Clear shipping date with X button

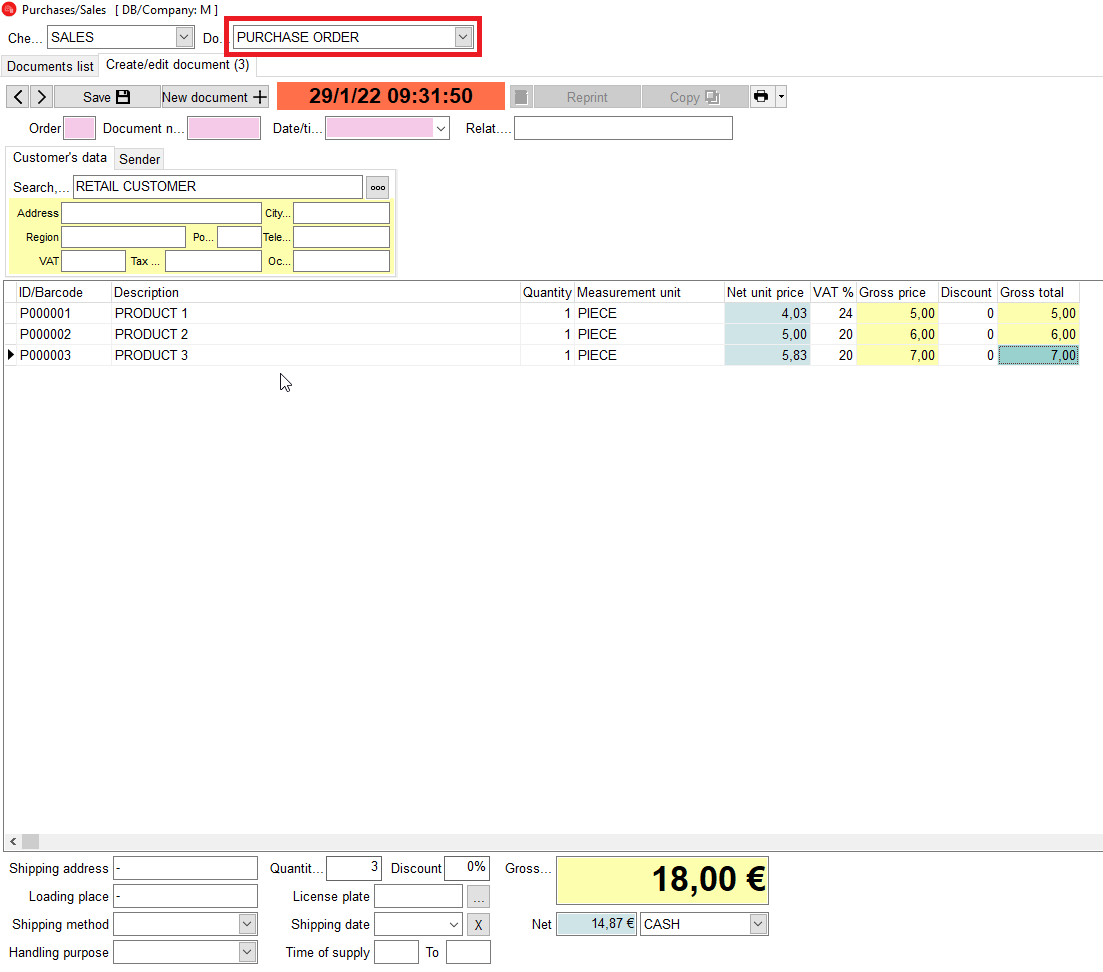click(x=479, y=925)
